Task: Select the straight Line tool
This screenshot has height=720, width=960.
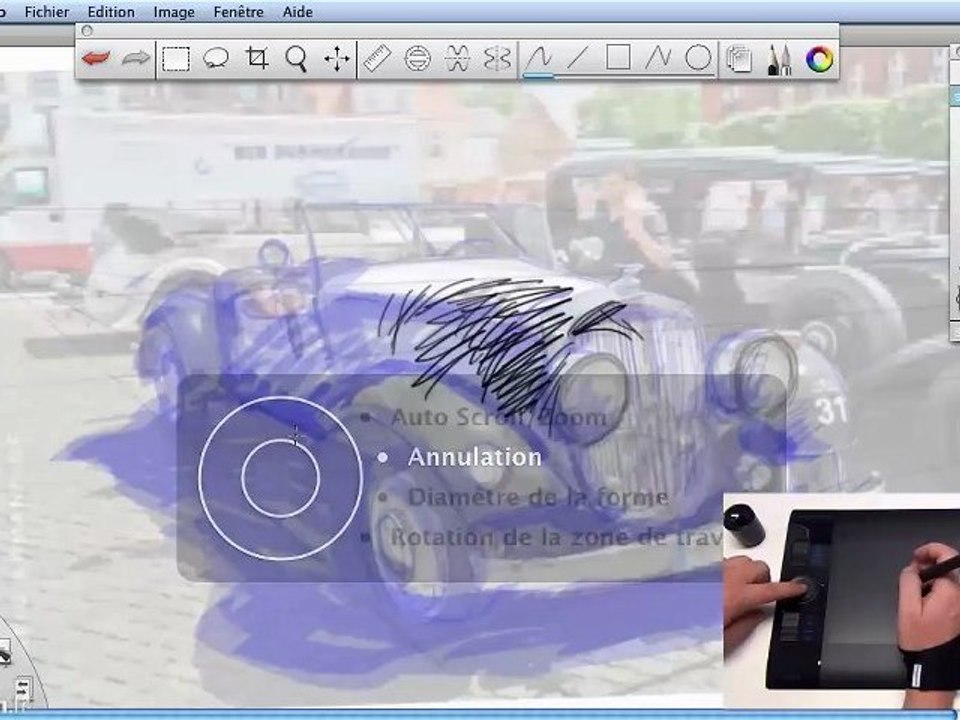Action: tap(577, 59)
